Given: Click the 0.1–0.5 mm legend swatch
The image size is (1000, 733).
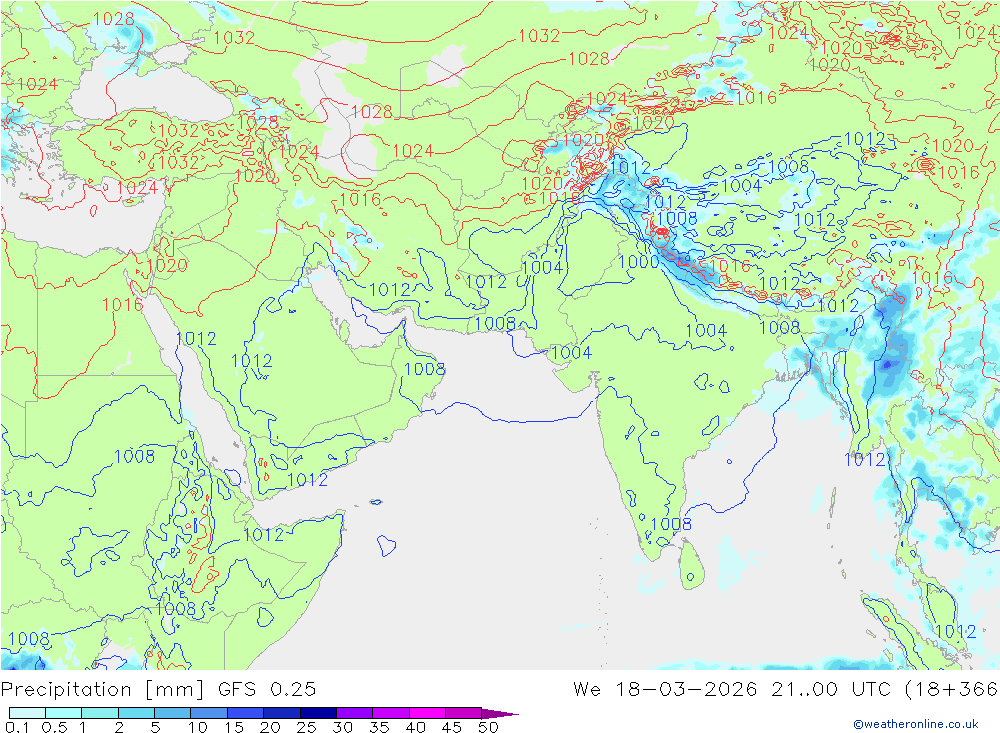Looking at the screenshot, I should coord(27,713).
